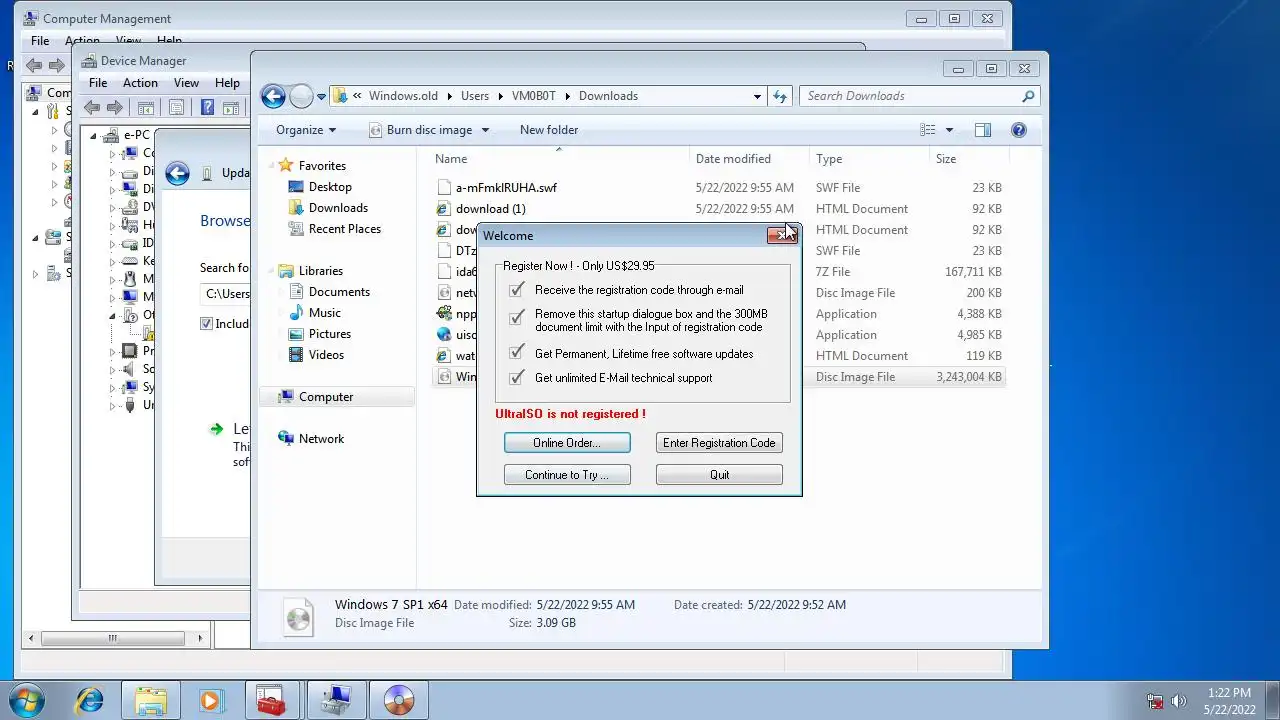Click Computer Management's back toolbar arrow
This screenshot has height=720, width=1280.
(34, 66)
